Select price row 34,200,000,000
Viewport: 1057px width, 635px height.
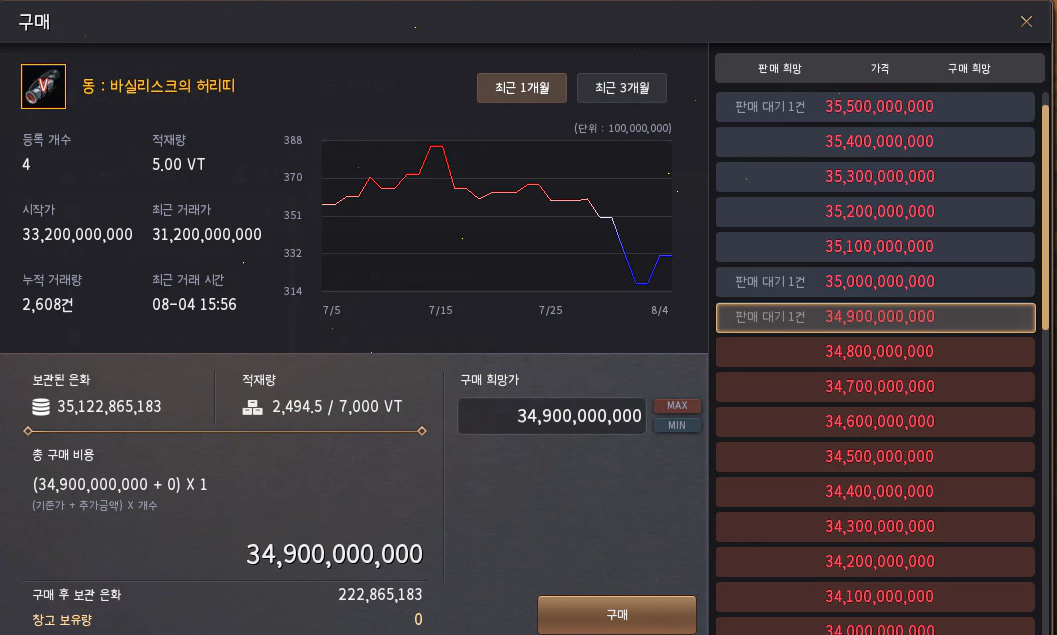(x=875, y=562)
